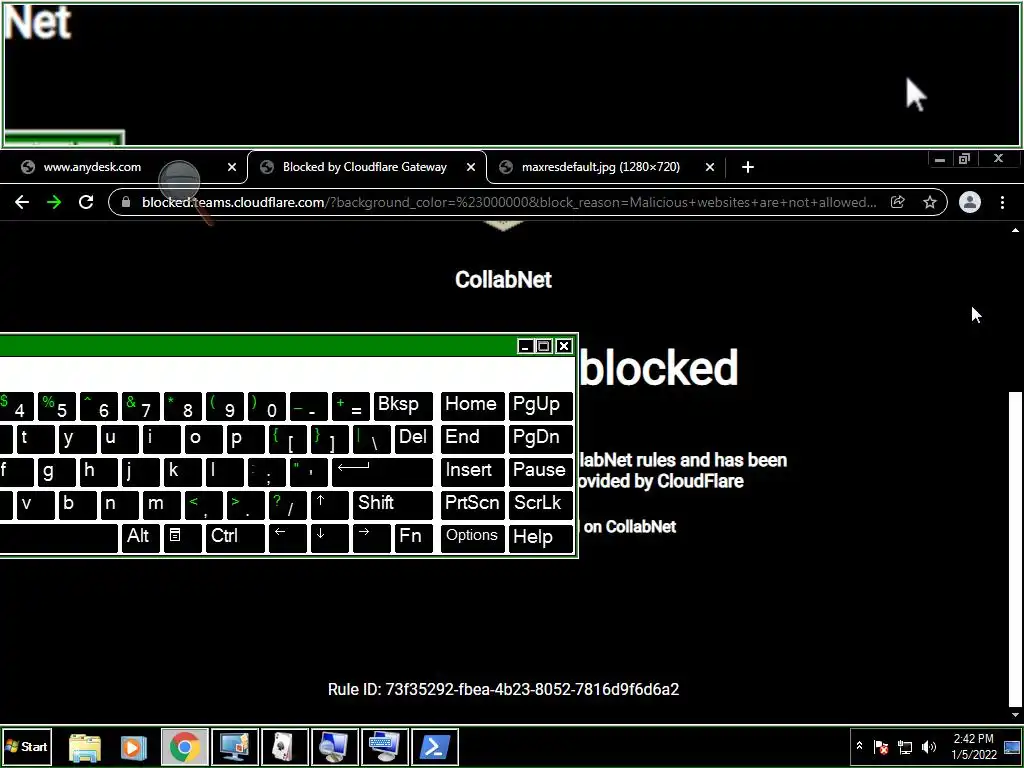Open File Explorer from the taskbar
Image resolution: width=1024 pixels, height=768 pixels.
point(85,747)
